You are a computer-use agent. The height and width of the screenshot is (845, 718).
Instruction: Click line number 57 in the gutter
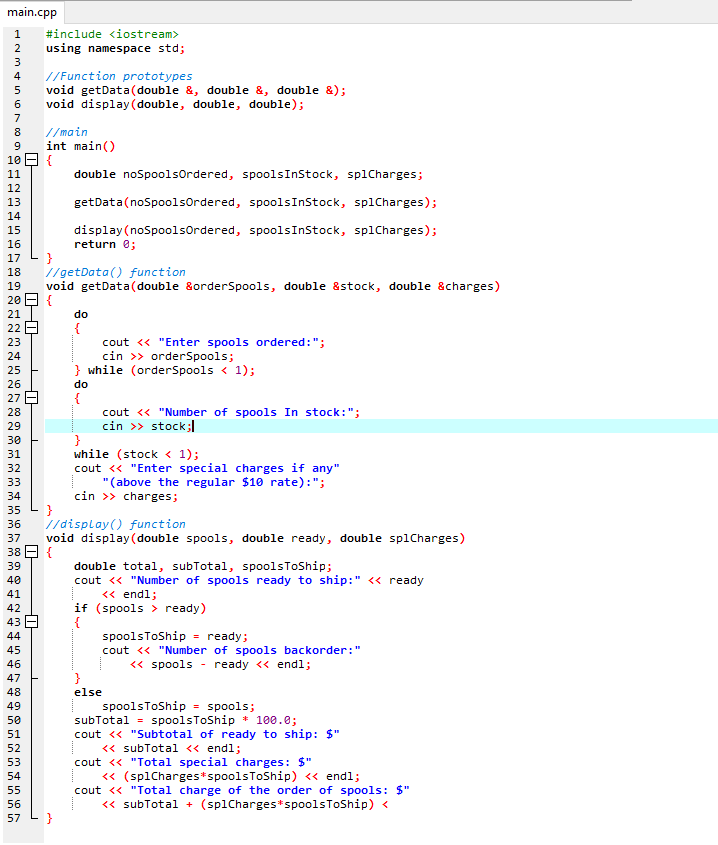14,818
